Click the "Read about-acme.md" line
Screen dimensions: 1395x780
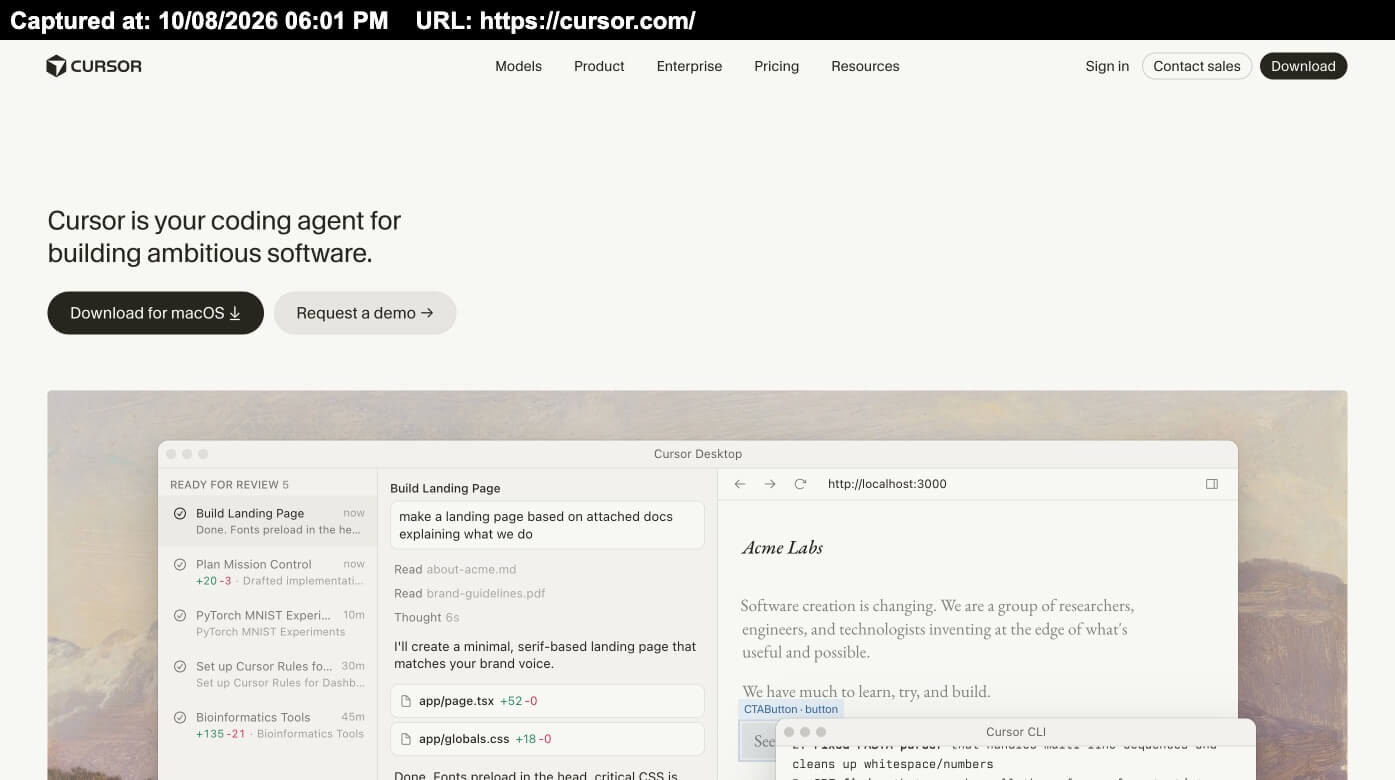[x=455, y=569]
